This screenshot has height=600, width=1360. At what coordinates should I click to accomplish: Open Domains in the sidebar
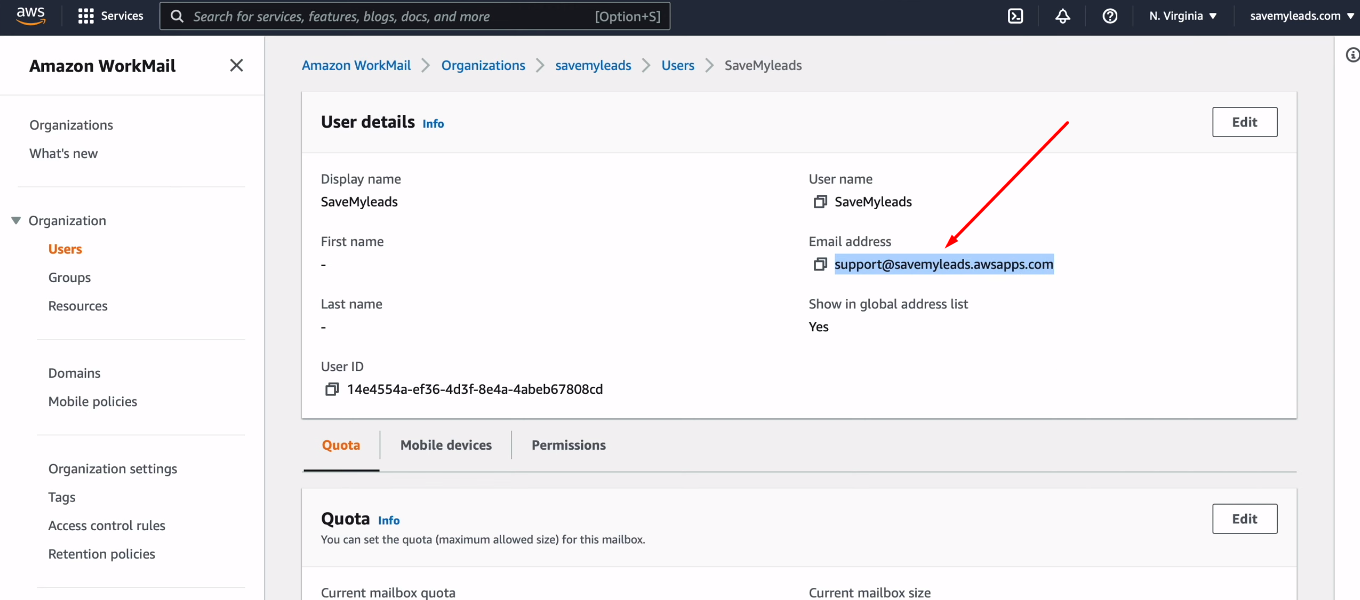pos(74,373)
